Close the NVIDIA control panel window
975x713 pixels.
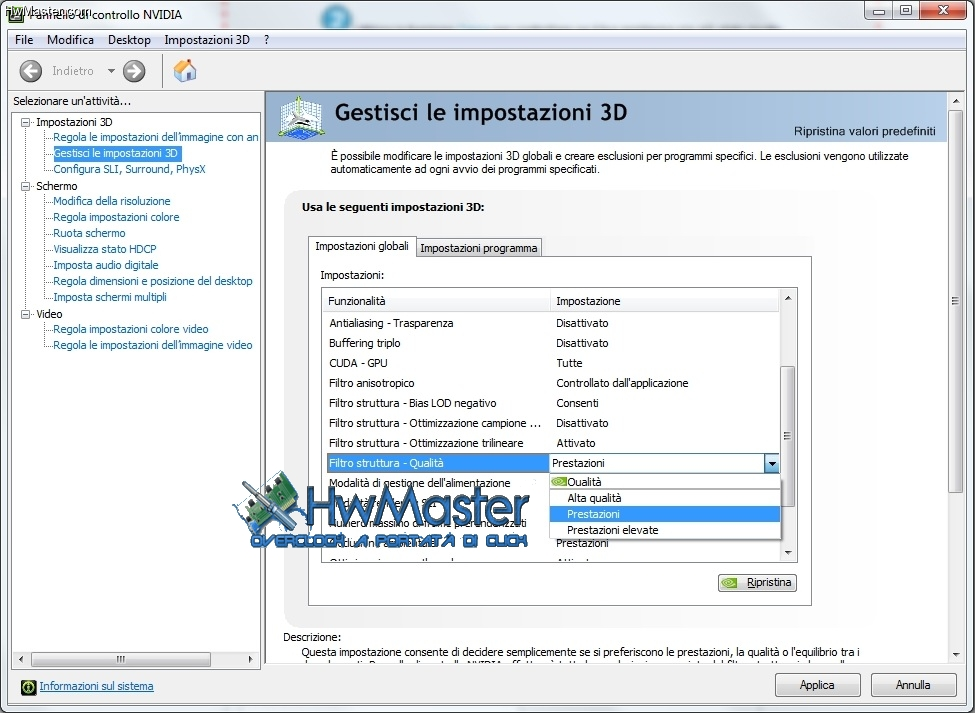tap(943, 10)
